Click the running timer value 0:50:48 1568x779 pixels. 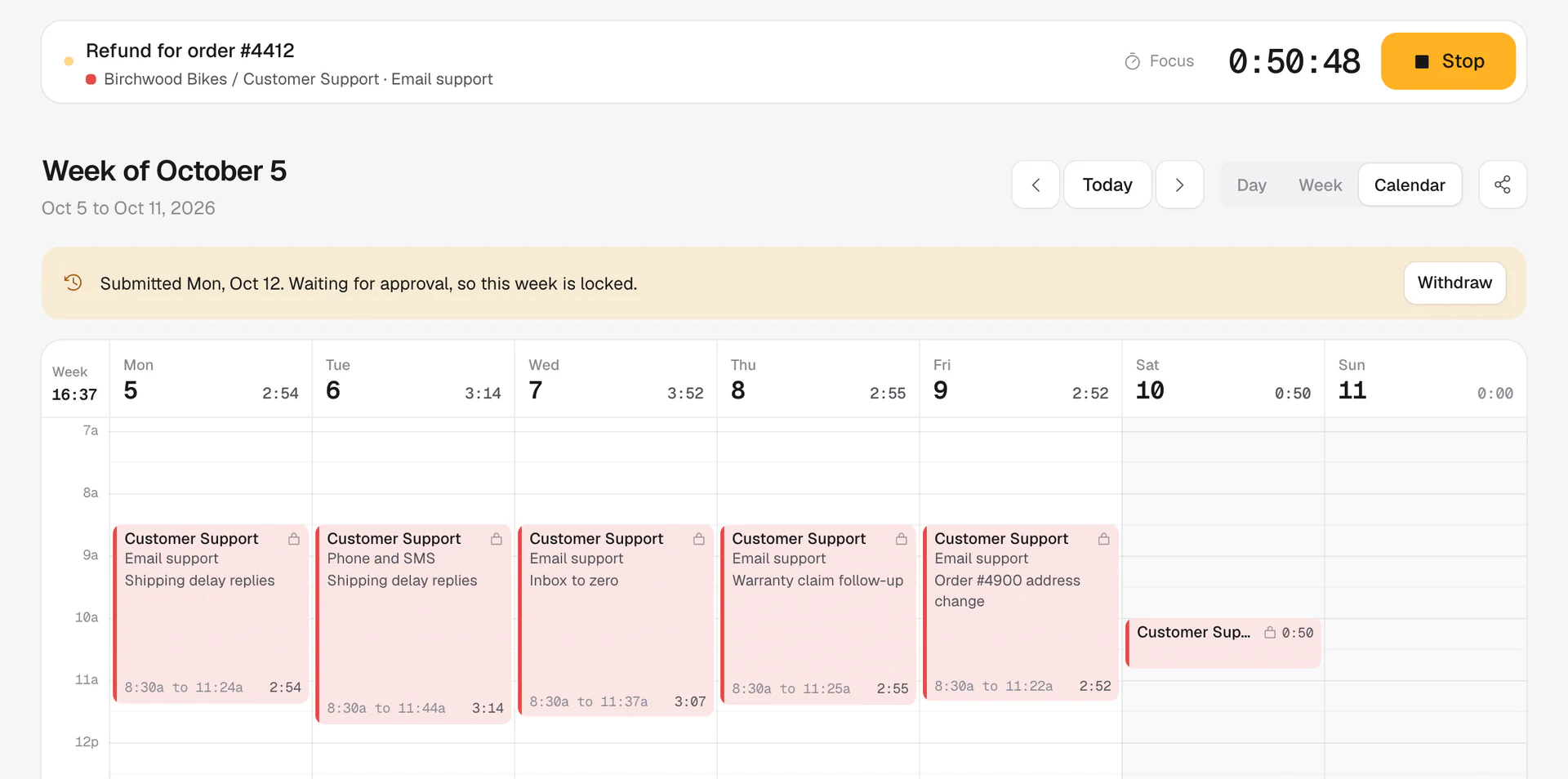pos(1294,61)
